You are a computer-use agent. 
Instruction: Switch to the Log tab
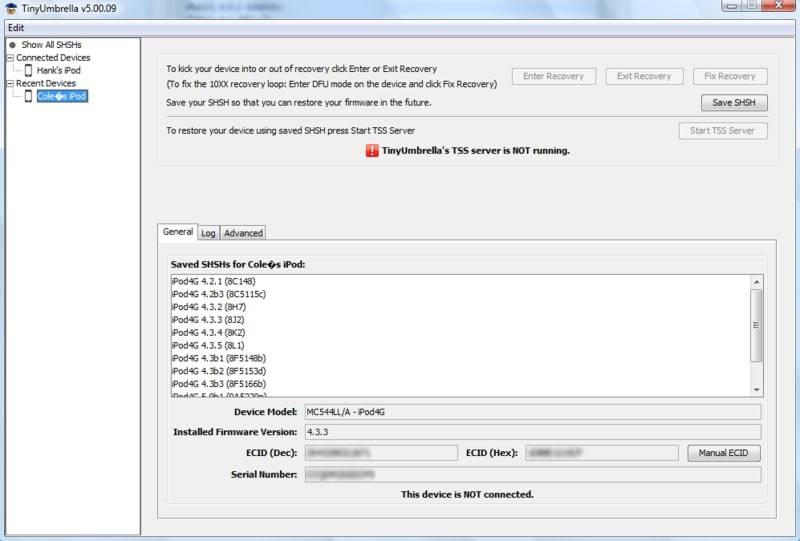coord(208,233)
